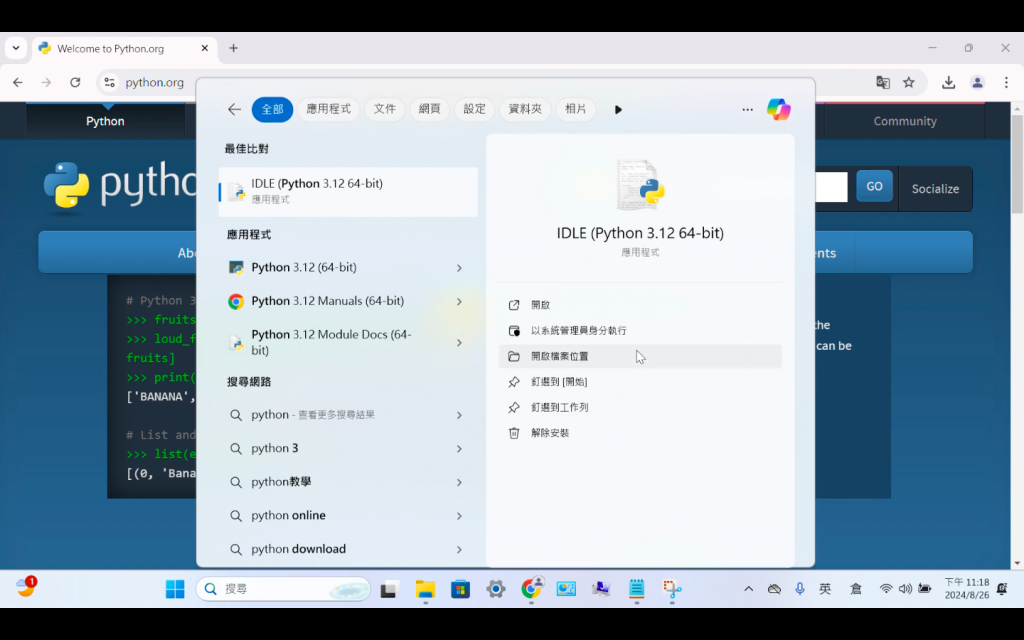Click the microphone icon in the system tray
Image resolution: width=1024 pixels, height=640 pixels.
point(799,588)
